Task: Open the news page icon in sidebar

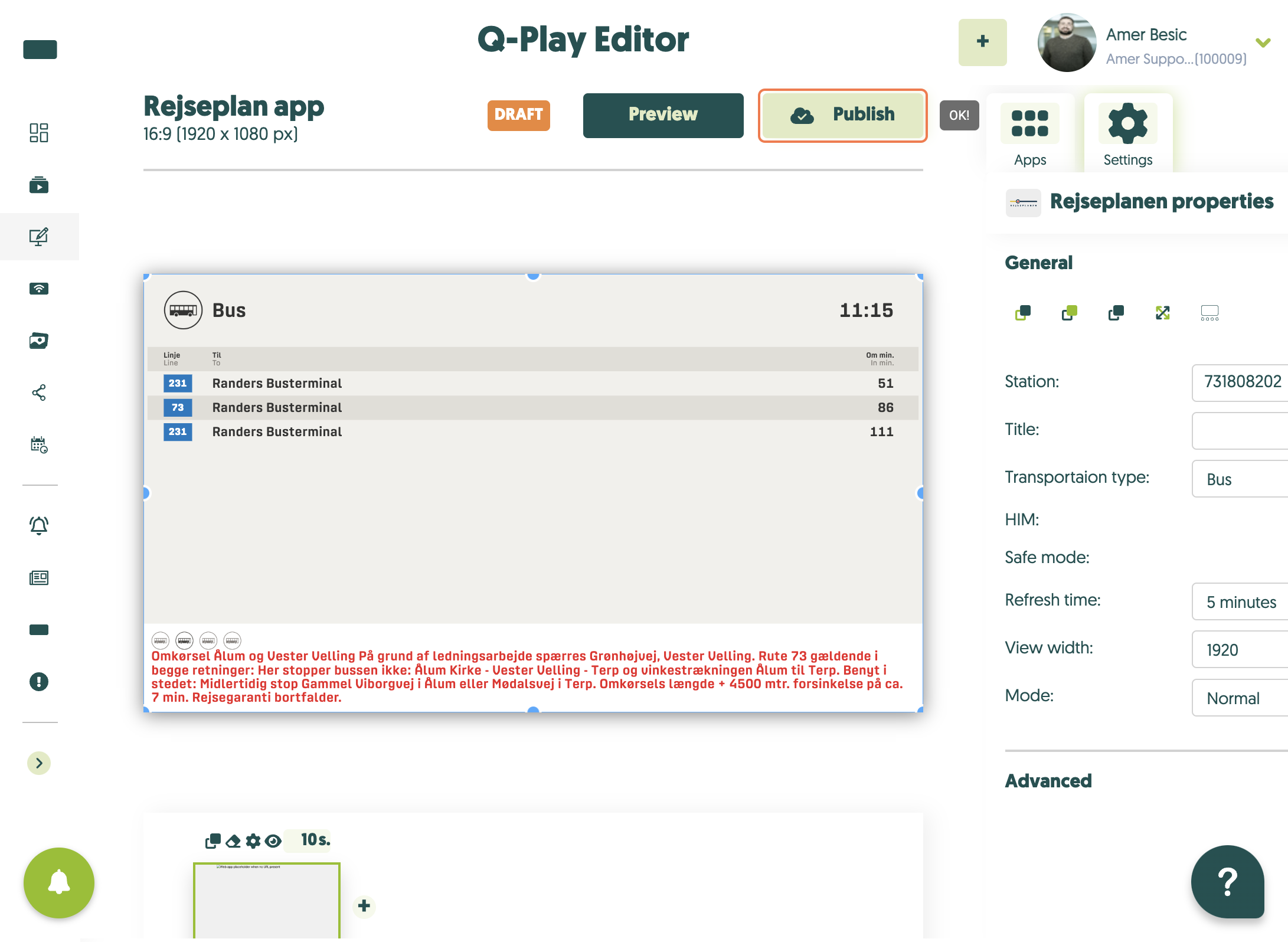Action: [x=39, y=578]
